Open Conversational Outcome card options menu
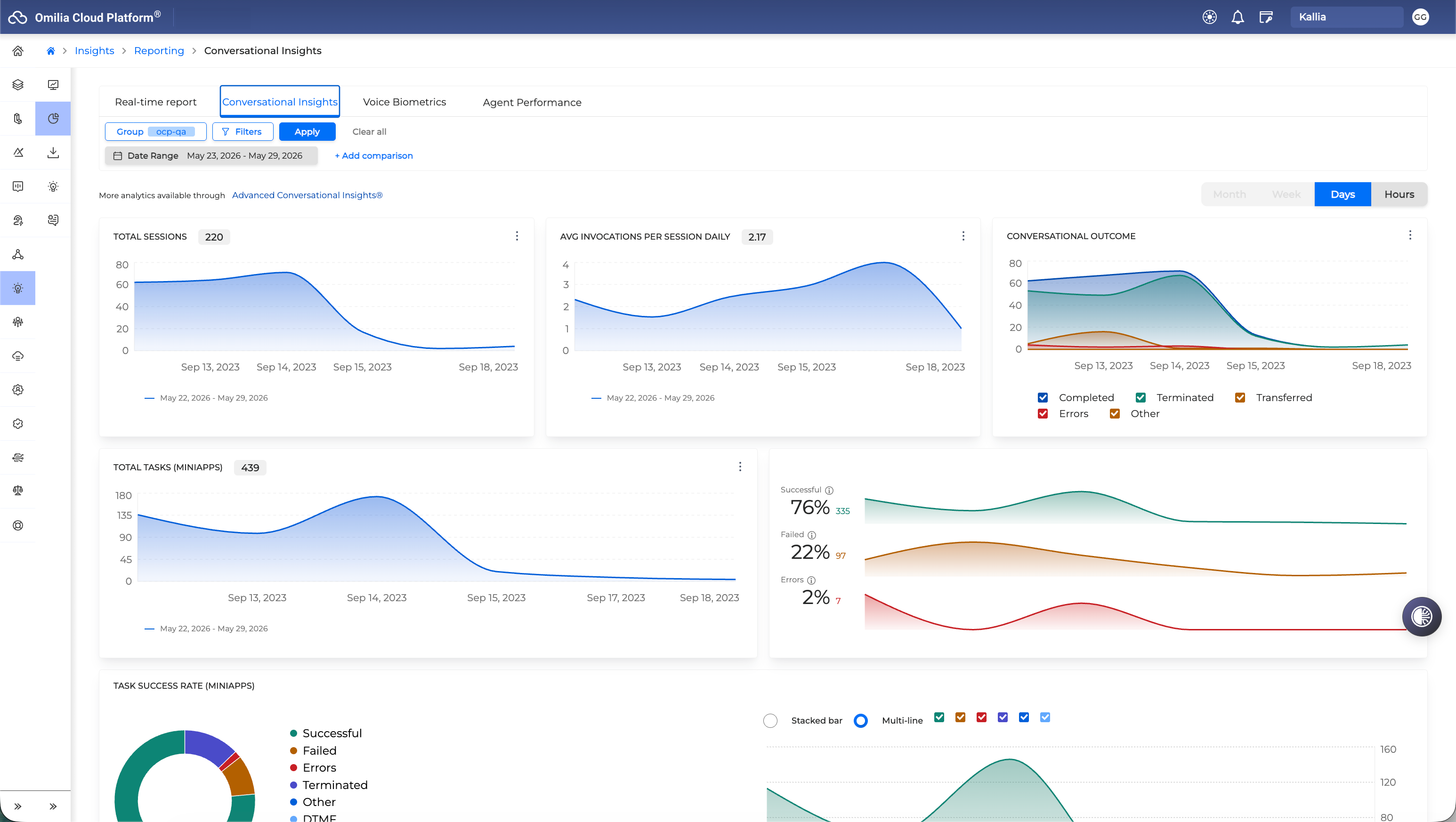Screen dimensions: 1456x822 (1410, 235)
